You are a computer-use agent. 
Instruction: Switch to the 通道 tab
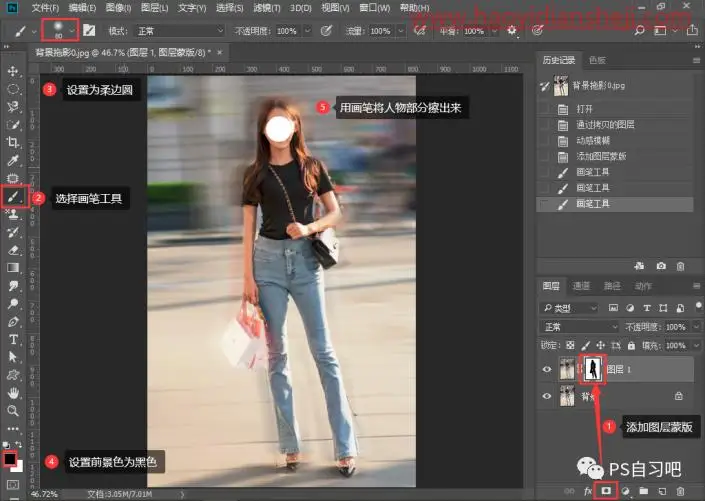(x=581, y=286)
